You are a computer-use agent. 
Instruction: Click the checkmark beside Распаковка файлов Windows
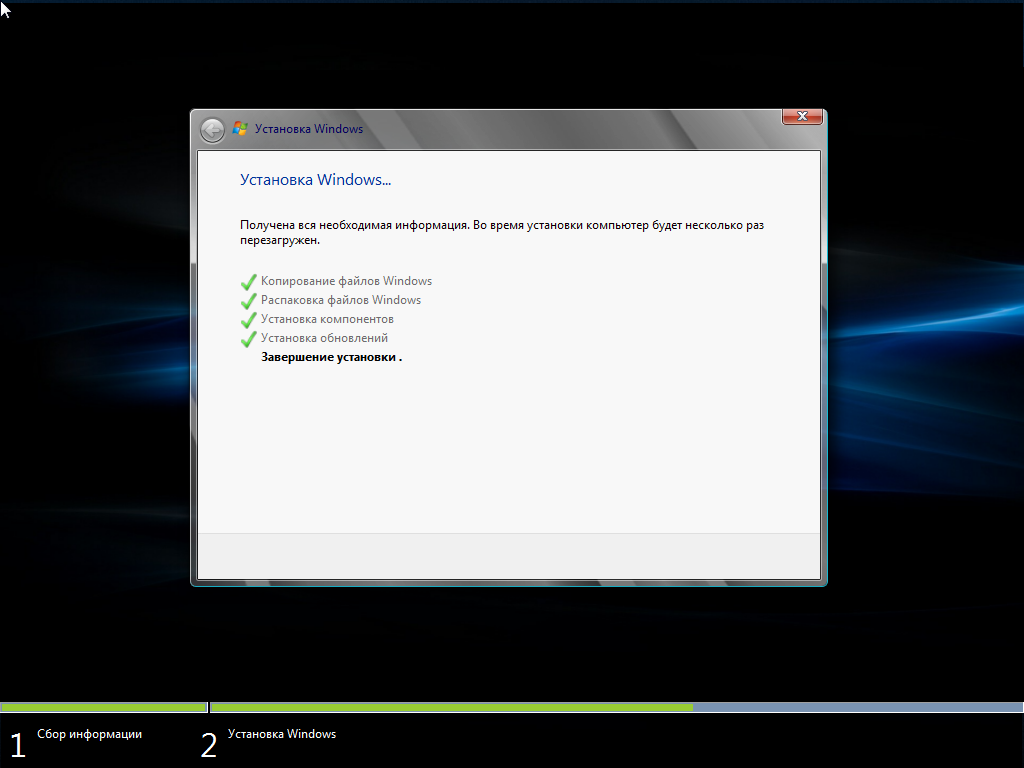point(249,300)
